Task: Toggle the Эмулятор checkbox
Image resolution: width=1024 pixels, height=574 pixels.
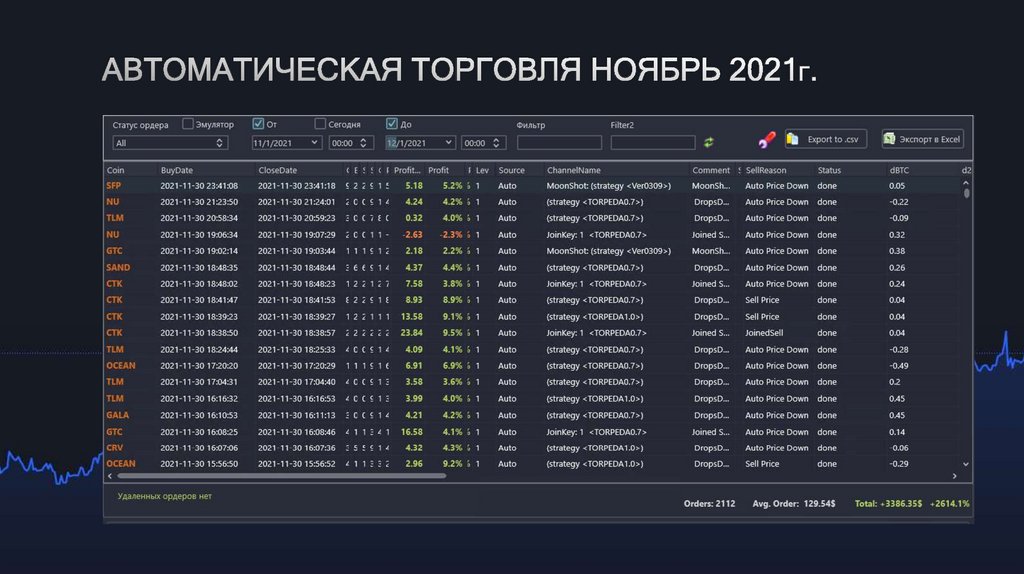Action: tap(188, 123)
